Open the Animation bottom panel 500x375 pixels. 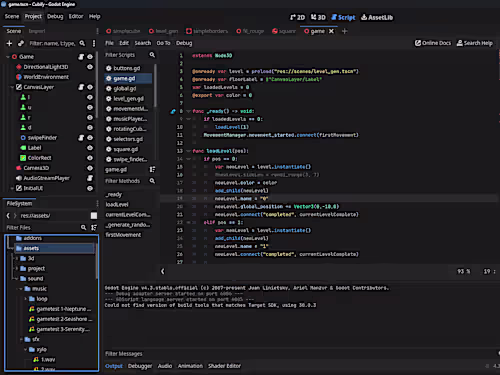coord(190,366)
